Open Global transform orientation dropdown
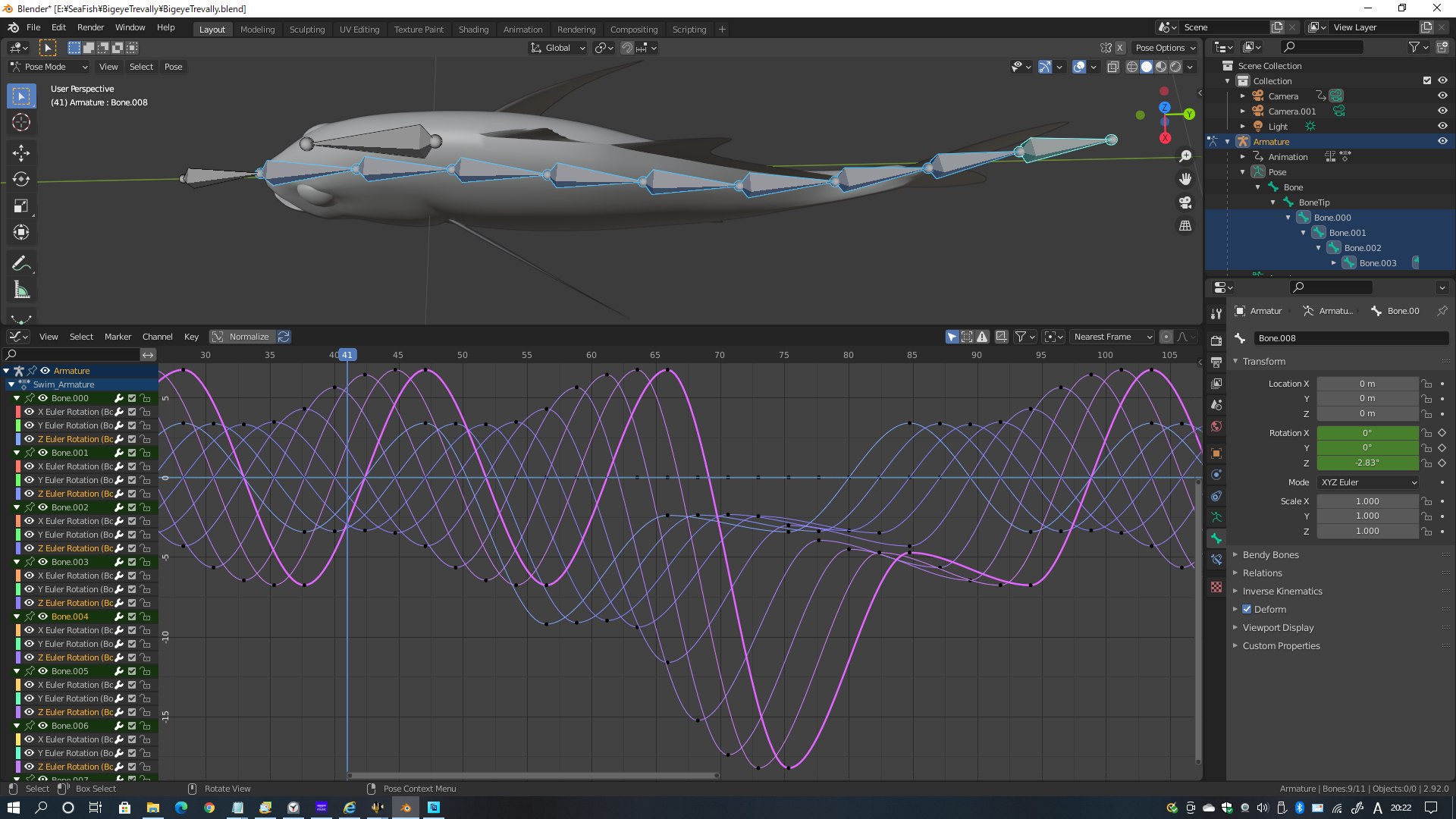 coord(558,48)
